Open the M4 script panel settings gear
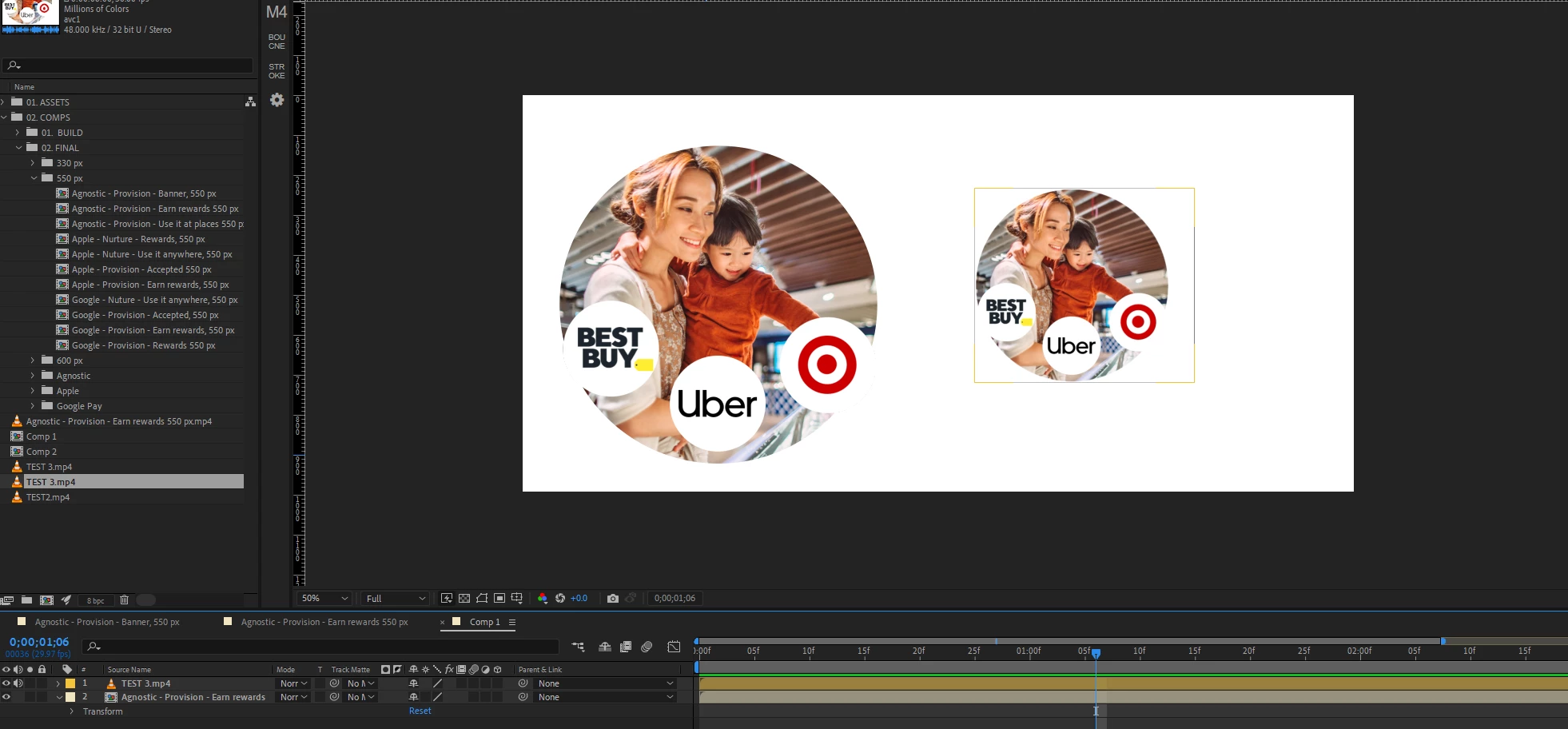This screenshot has height=729, width=1568. [277, 100]
